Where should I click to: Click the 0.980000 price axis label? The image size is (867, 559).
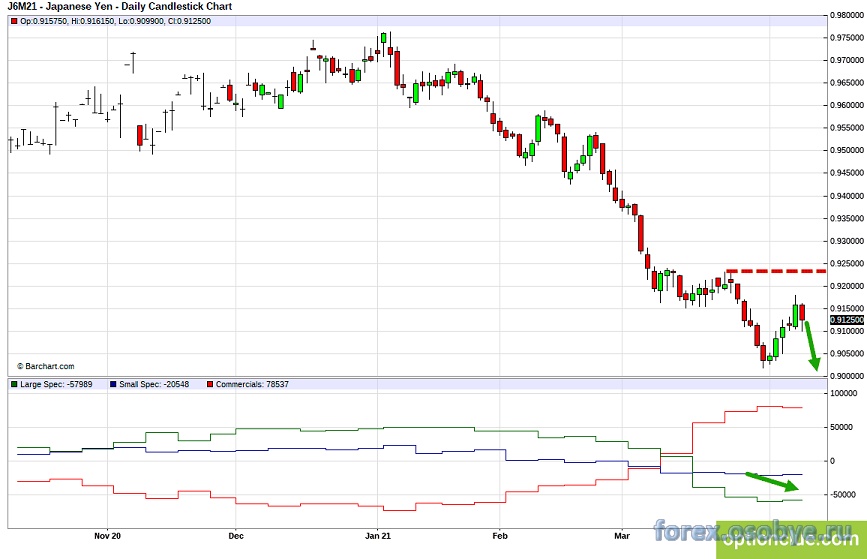click(847, 15)
